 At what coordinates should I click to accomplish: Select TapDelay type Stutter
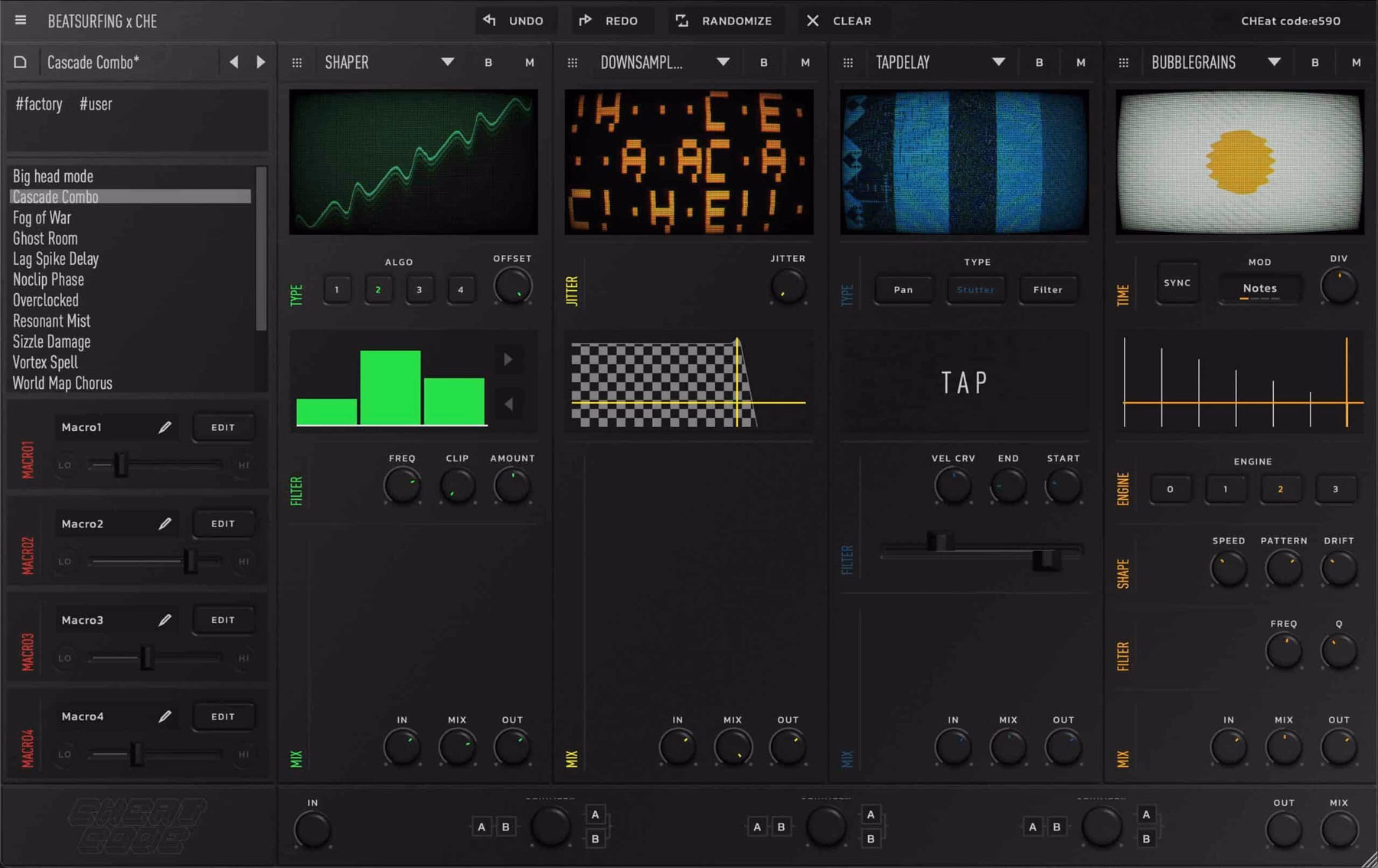point(976,290)
